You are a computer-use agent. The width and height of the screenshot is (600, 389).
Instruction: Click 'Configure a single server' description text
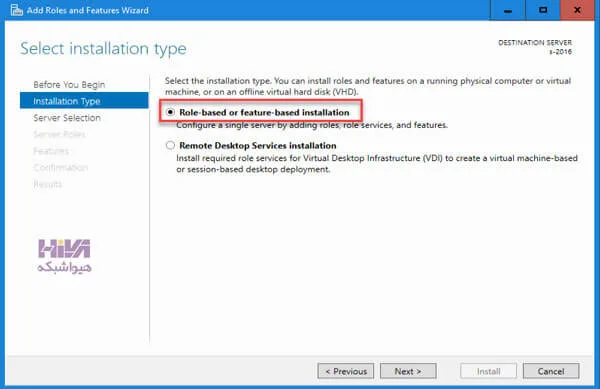coord(311,125)
